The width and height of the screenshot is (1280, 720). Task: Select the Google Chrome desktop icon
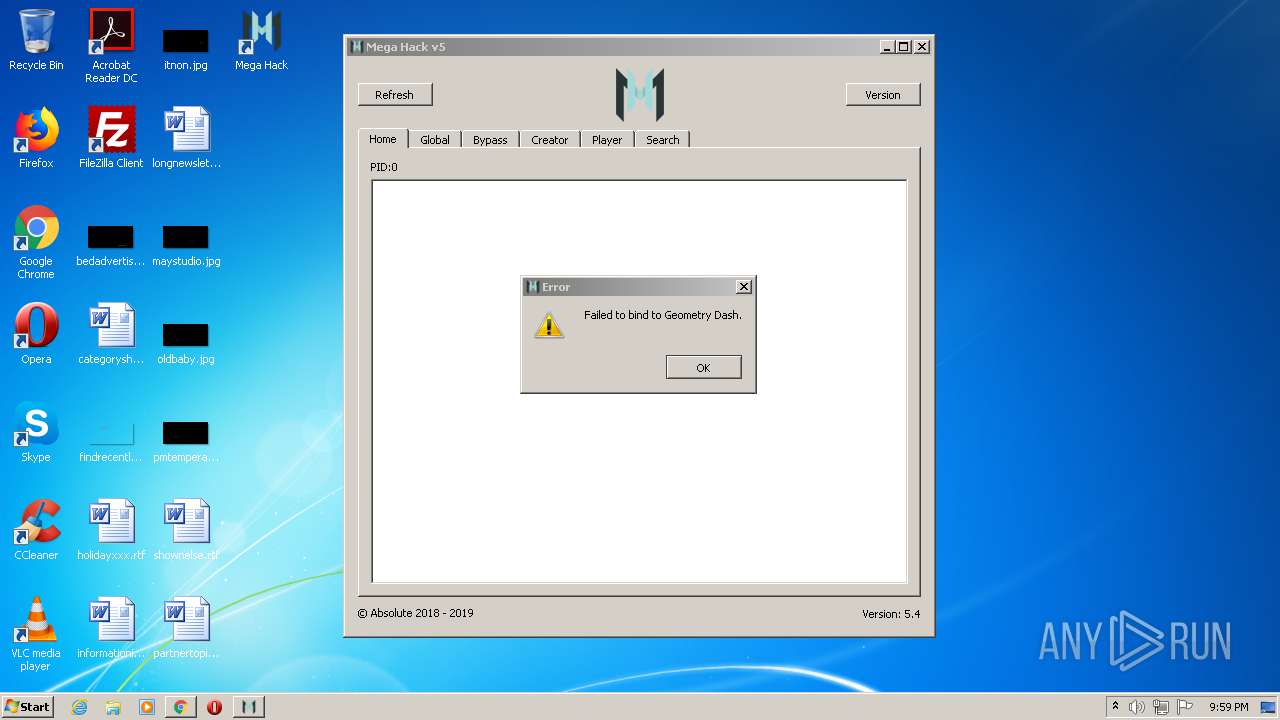point(36,242)
